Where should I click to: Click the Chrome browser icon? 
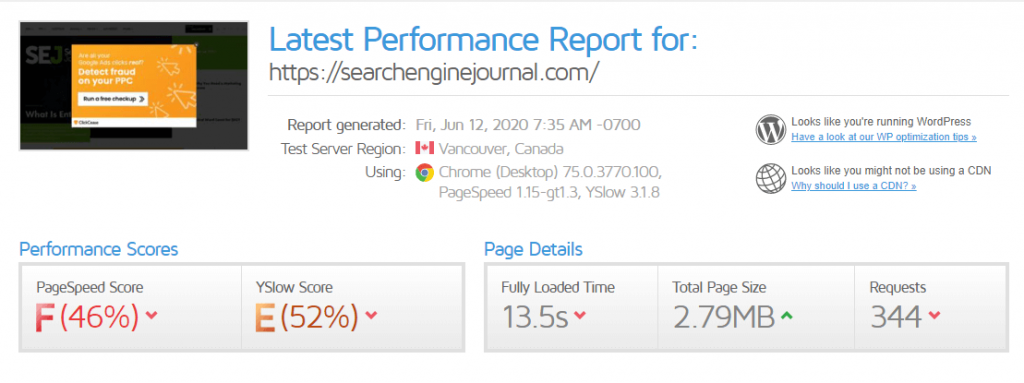click(x=424, y=173)
